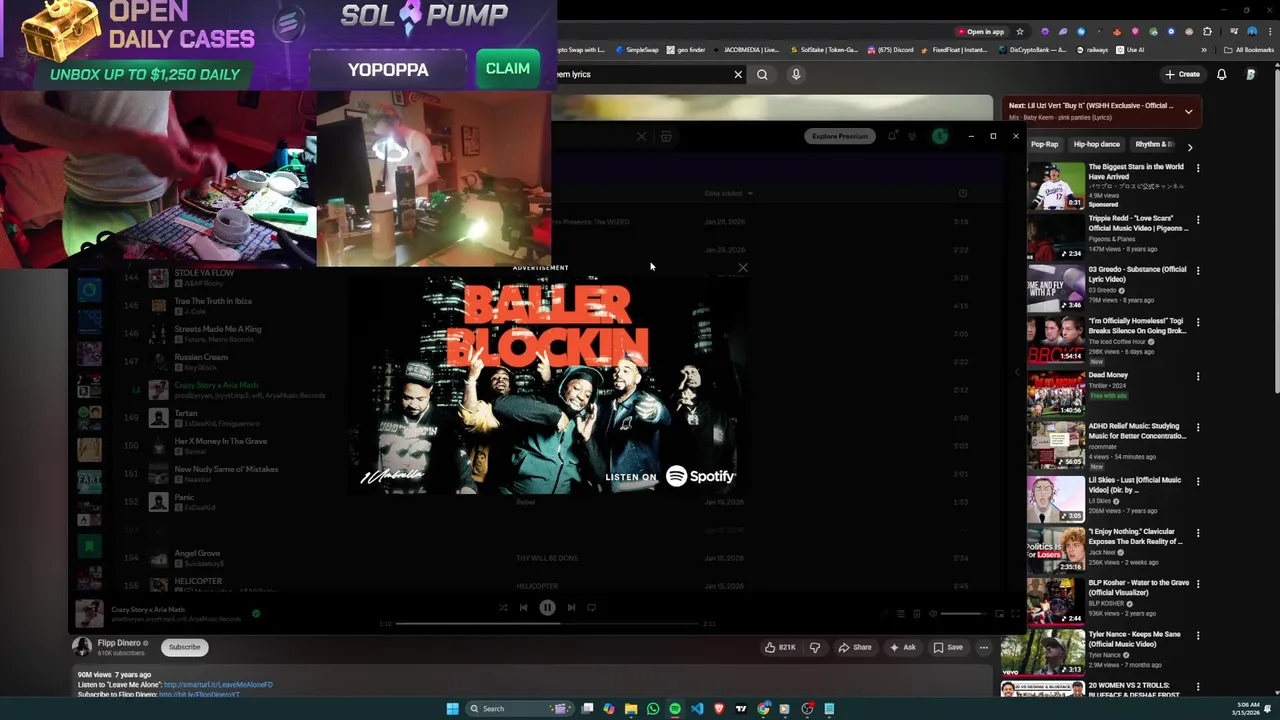
Task: Open the smarturl.it/LeaveMeAloneFD link
Action: 218,685
